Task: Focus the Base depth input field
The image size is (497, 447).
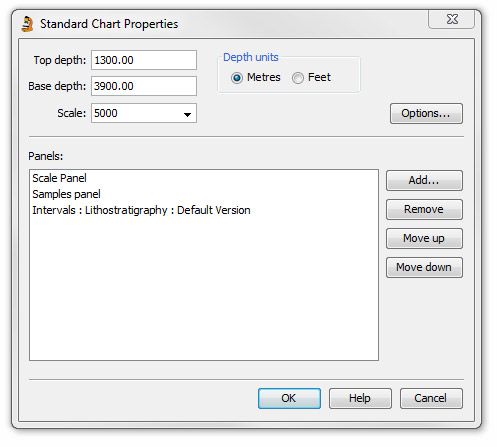Action: [144, 86]
